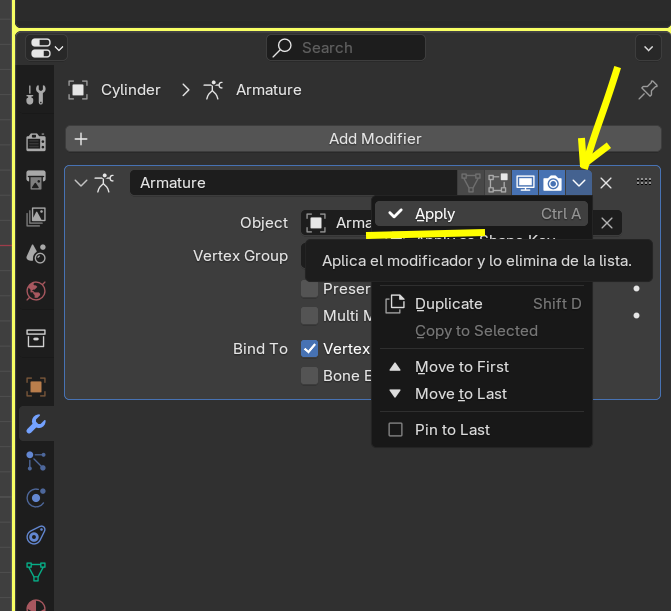Toggle Armature modifier viewport display
The width and height of the screenshot is (671, 611).
point(525,183)
